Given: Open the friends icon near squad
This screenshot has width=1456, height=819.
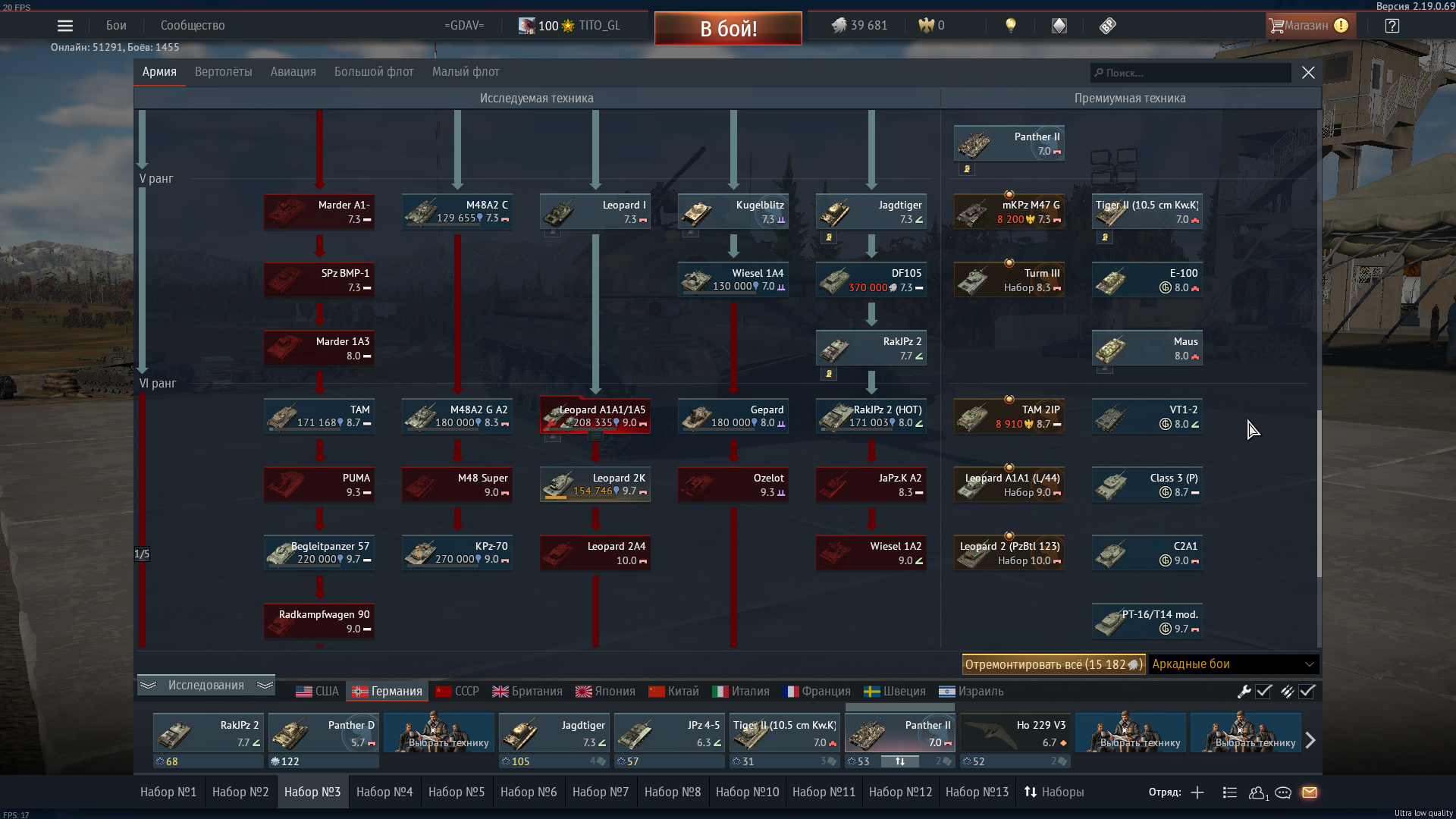Looking at the screenshot, I should (x=1258, y=792).
